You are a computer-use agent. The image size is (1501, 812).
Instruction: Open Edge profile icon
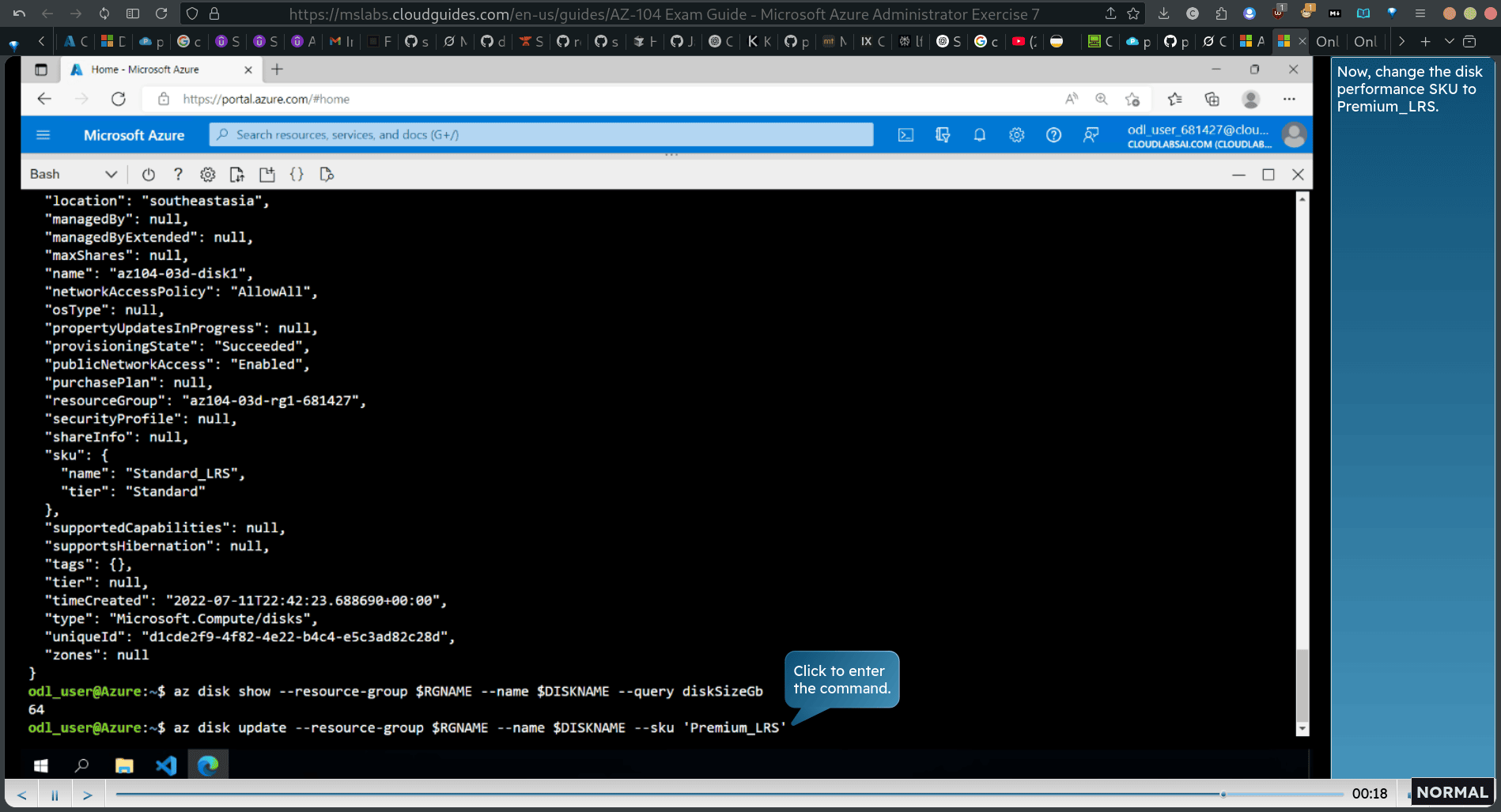click(1250, 99)
